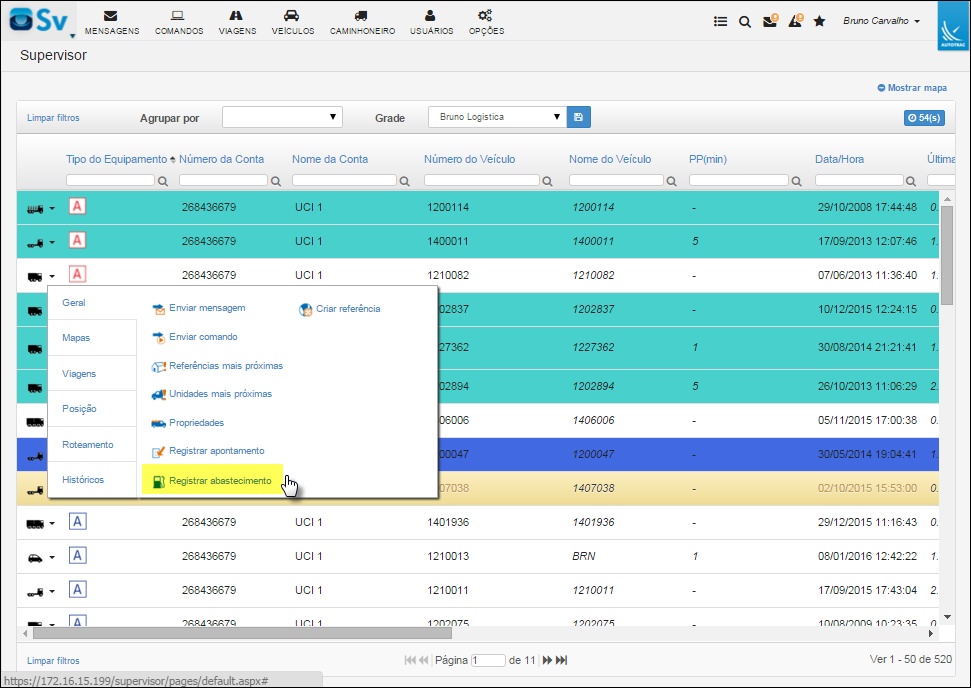Open the Mensagens envelope icon

pos(111,17)
